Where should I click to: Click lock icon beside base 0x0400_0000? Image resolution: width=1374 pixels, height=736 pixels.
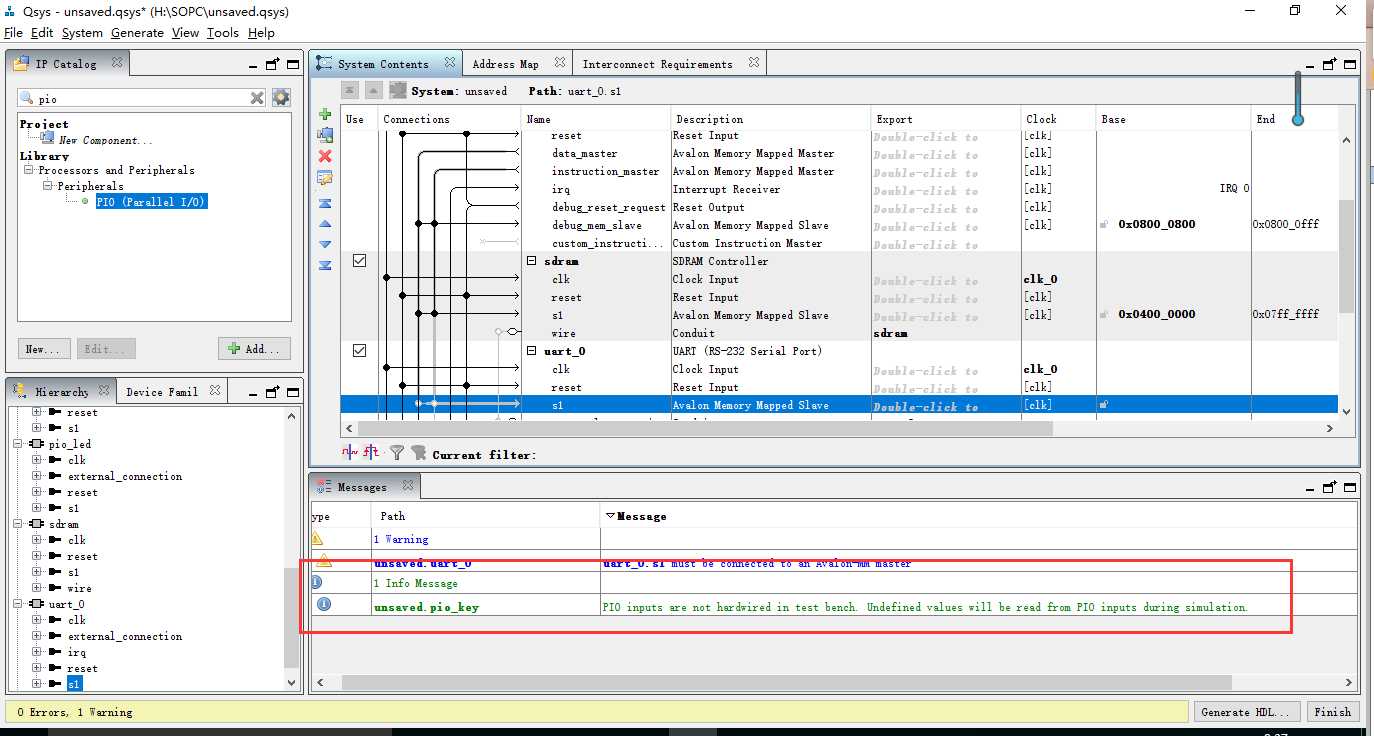point(1104,314)
